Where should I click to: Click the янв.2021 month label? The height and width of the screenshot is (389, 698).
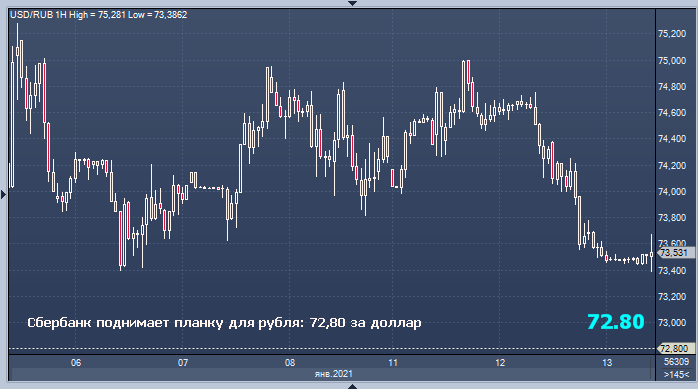coord(333,374)
